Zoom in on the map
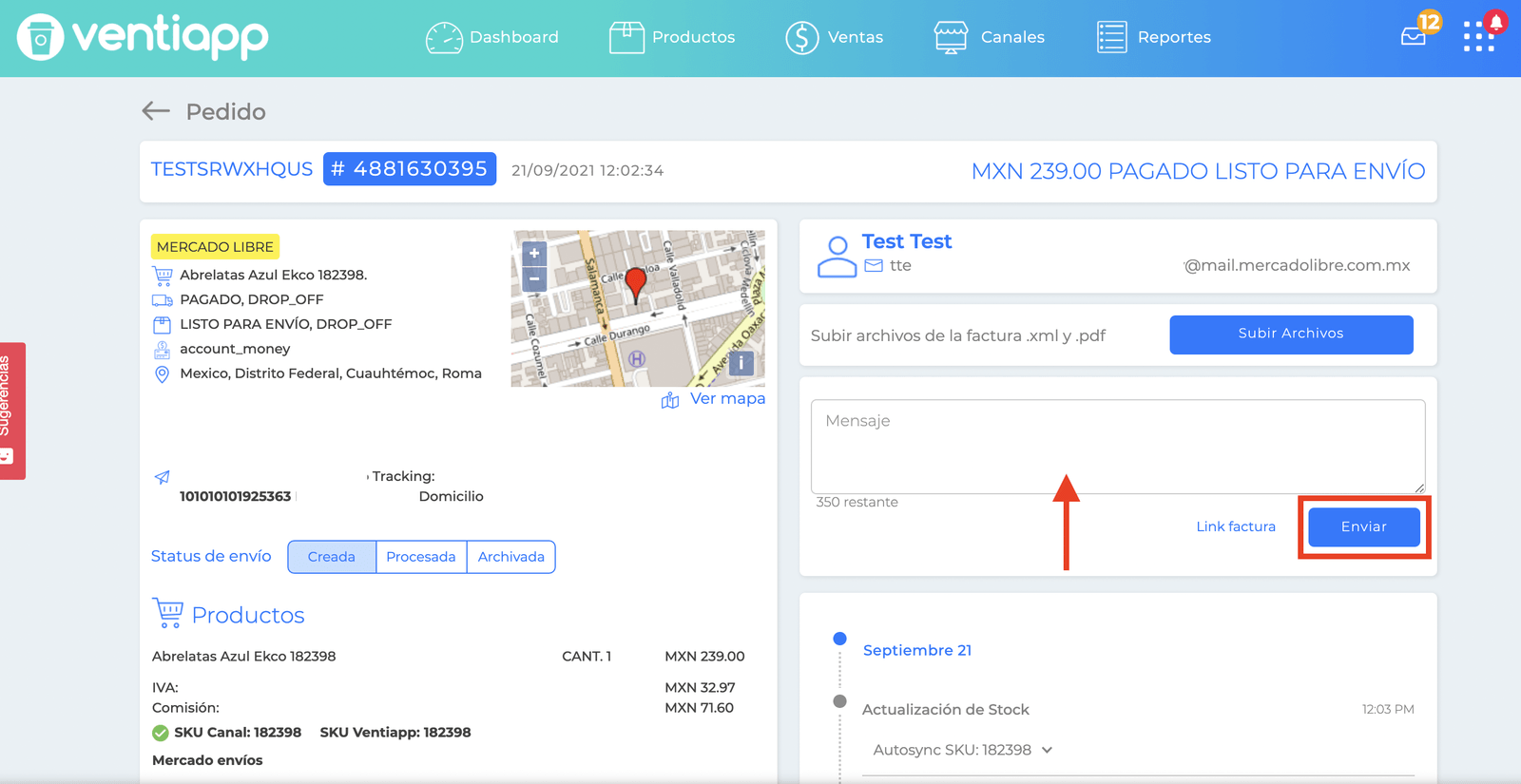1521x784 pixels. pos(534,254)
